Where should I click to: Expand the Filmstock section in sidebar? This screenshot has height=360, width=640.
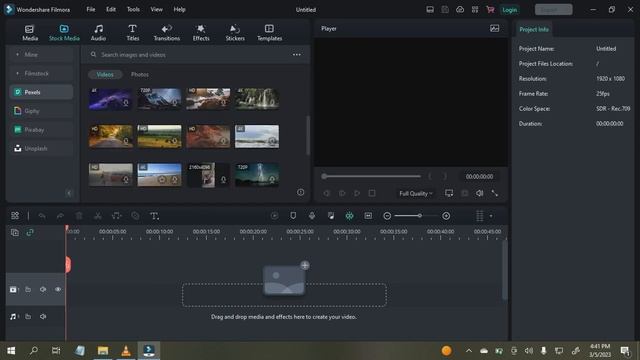coord(41,73)
